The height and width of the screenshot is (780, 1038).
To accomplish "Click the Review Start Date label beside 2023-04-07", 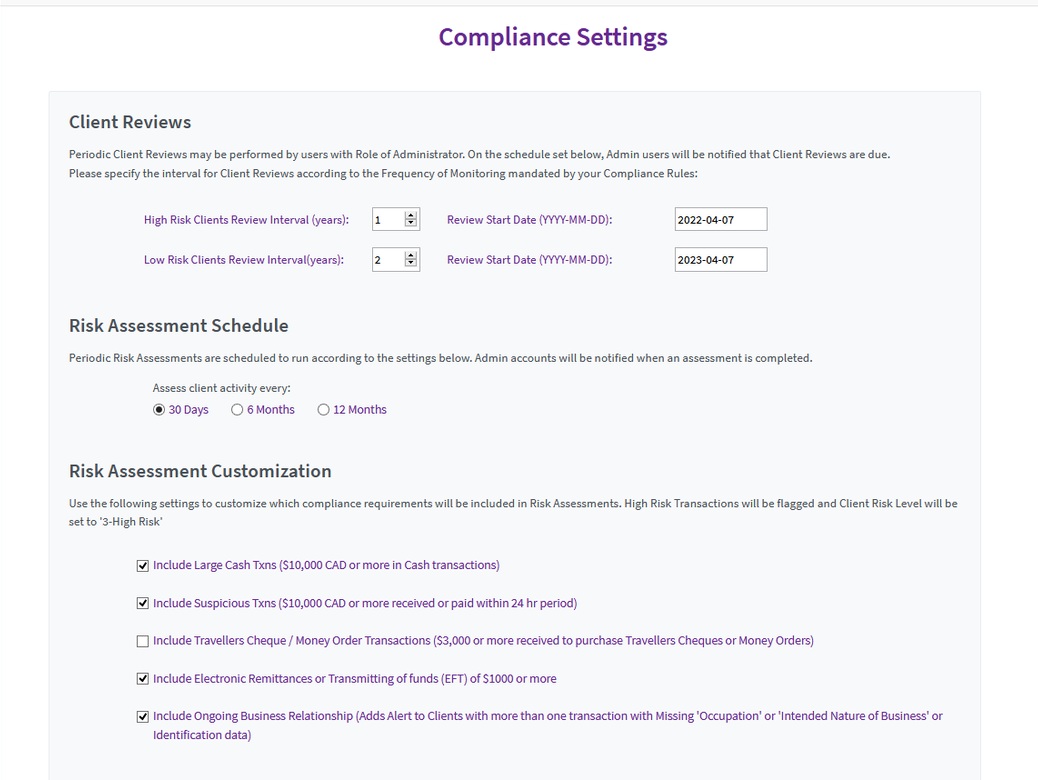I will pyautogui.click(x=530, y=260).
